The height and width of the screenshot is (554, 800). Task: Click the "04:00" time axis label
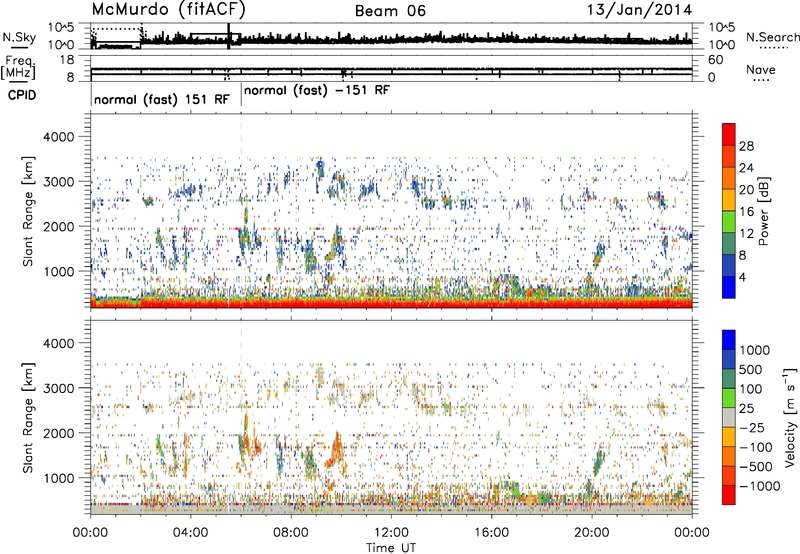pos(190,533)
